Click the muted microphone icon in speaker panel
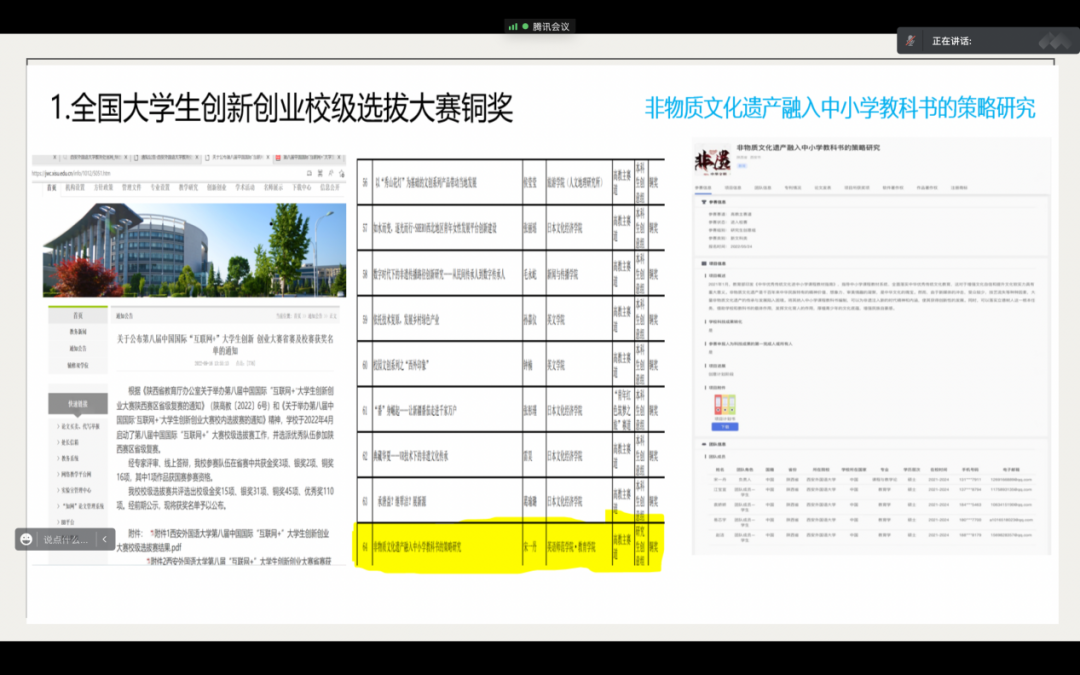 coord(910,41)
